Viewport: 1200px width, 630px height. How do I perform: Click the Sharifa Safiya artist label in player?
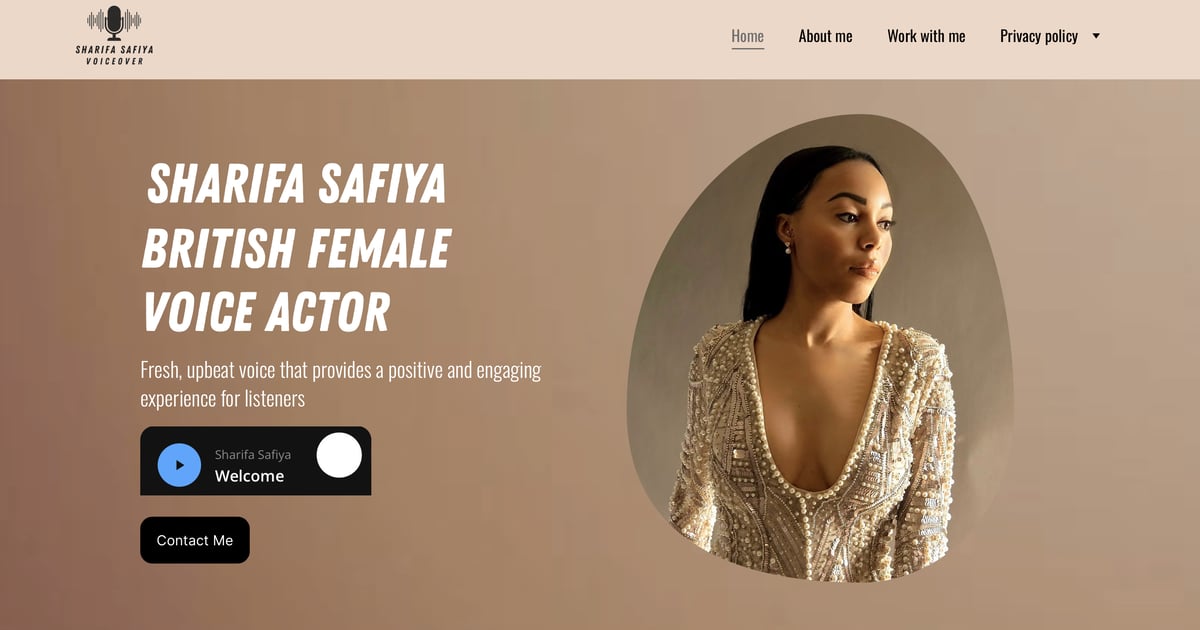click(x=253, y=455)
